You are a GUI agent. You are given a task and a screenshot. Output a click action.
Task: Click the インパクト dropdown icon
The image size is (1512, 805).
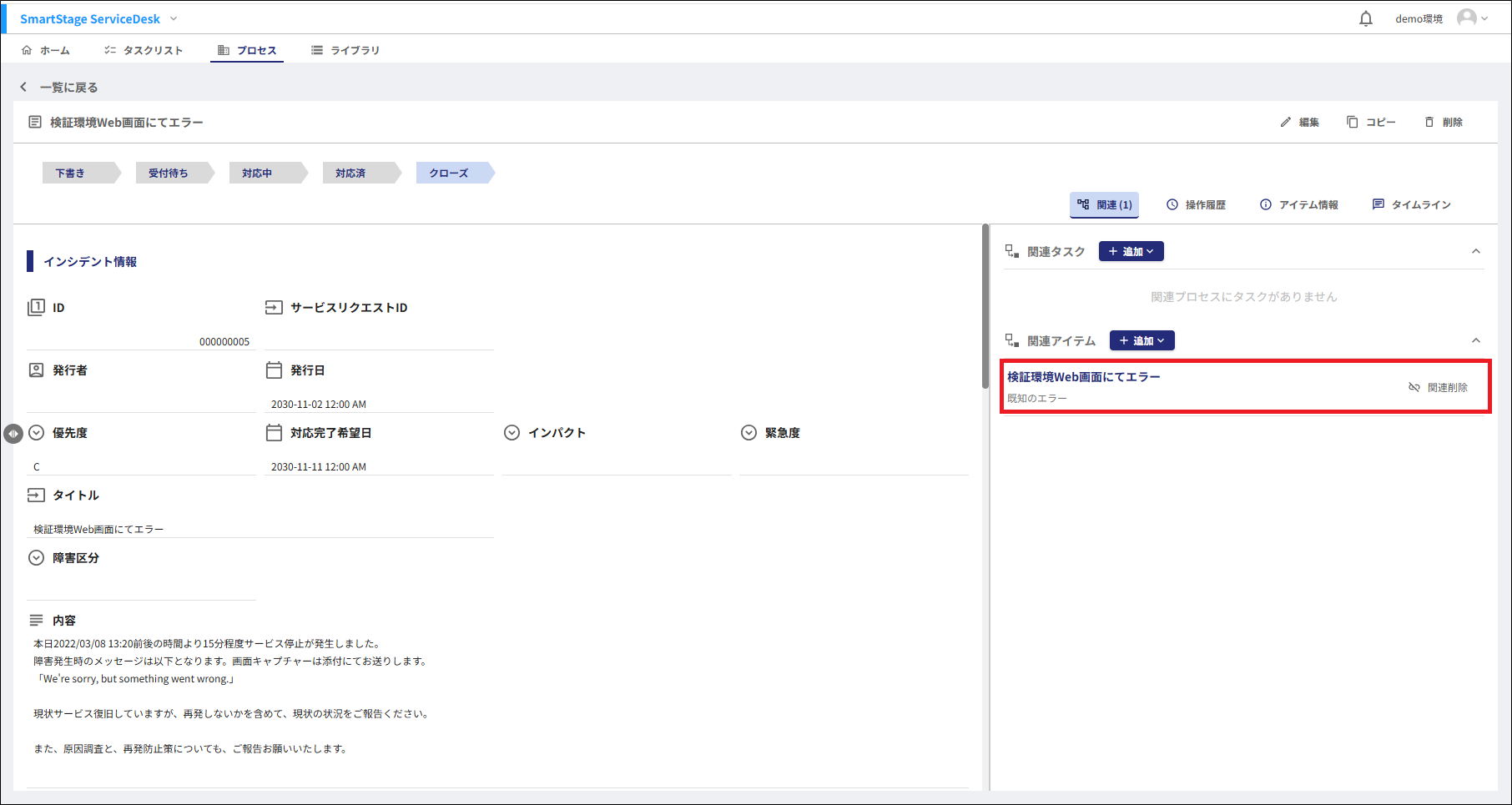512,432
